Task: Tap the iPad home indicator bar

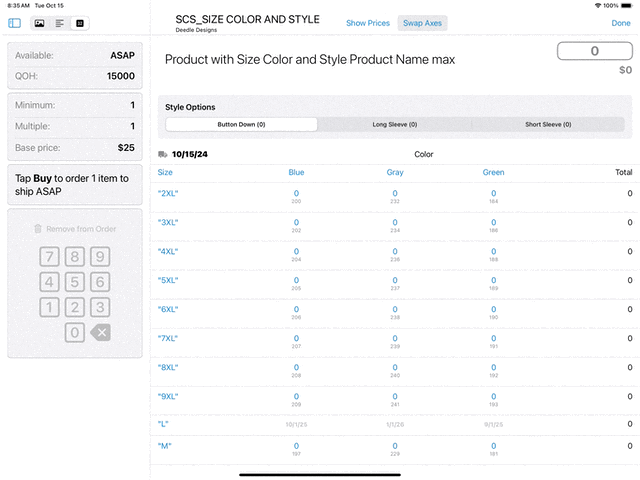Action: 320,475
